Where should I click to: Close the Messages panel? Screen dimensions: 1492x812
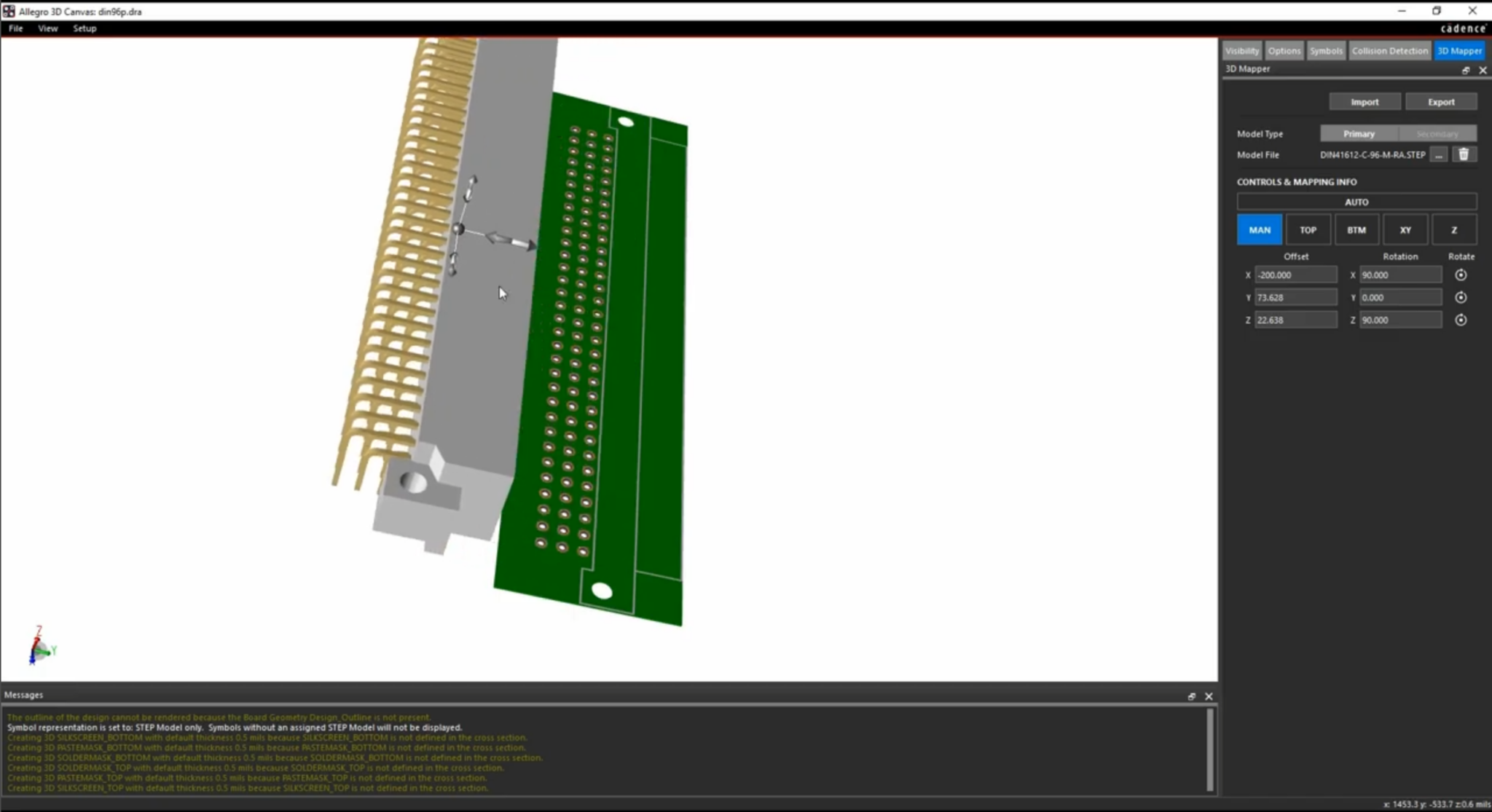(x=1208, y=695)
